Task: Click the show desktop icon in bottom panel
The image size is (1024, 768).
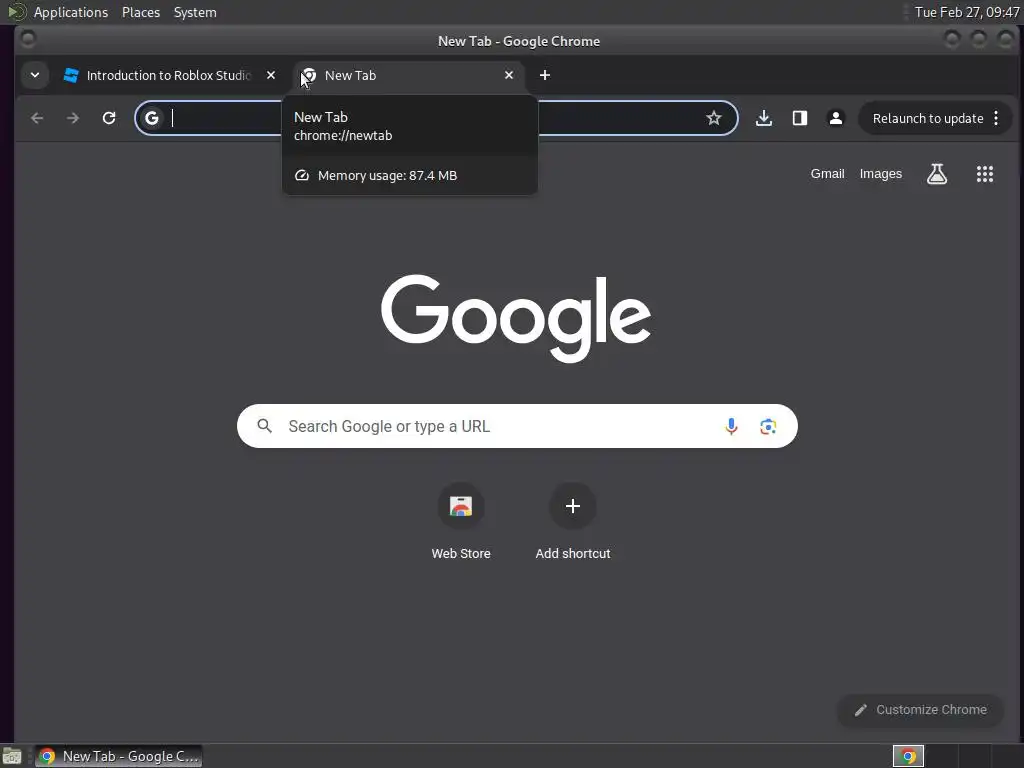Action: click(x=12, y=756)
